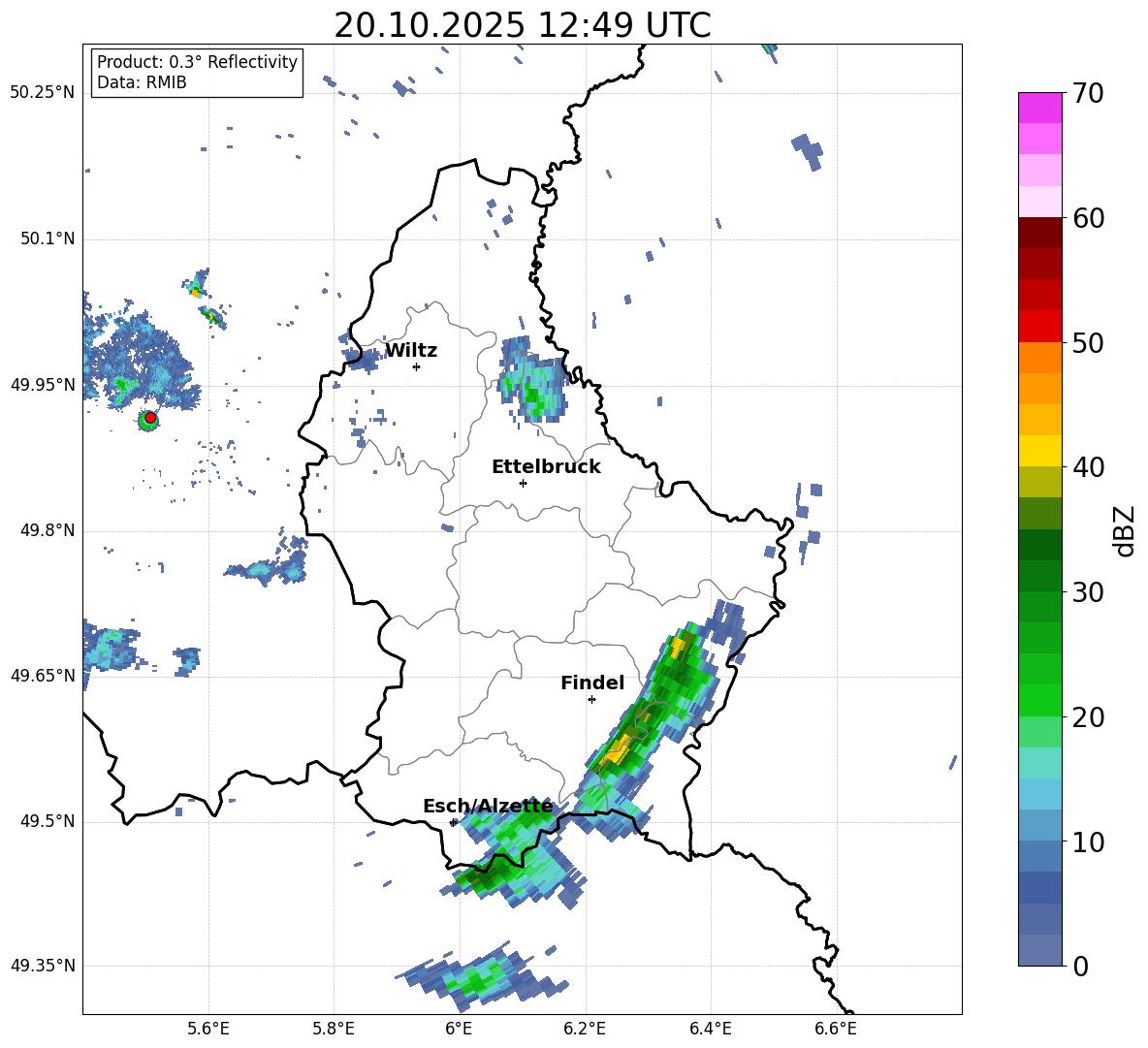The image size is (1148, 1048).
Task: Click the red dot radar site marker
Action: [x=150, y=418]
